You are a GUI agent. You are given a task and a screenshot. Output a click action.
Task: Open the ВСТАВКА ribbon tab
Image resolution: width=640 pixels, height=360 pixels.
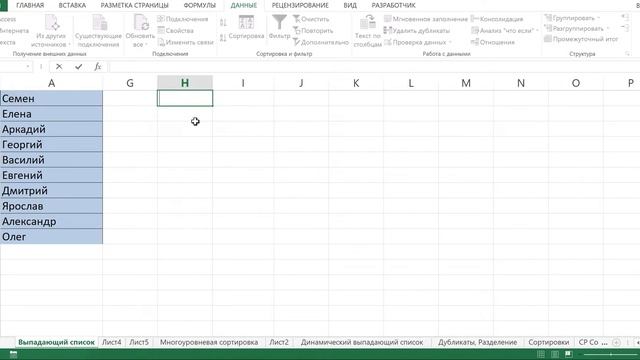[72, 5]
